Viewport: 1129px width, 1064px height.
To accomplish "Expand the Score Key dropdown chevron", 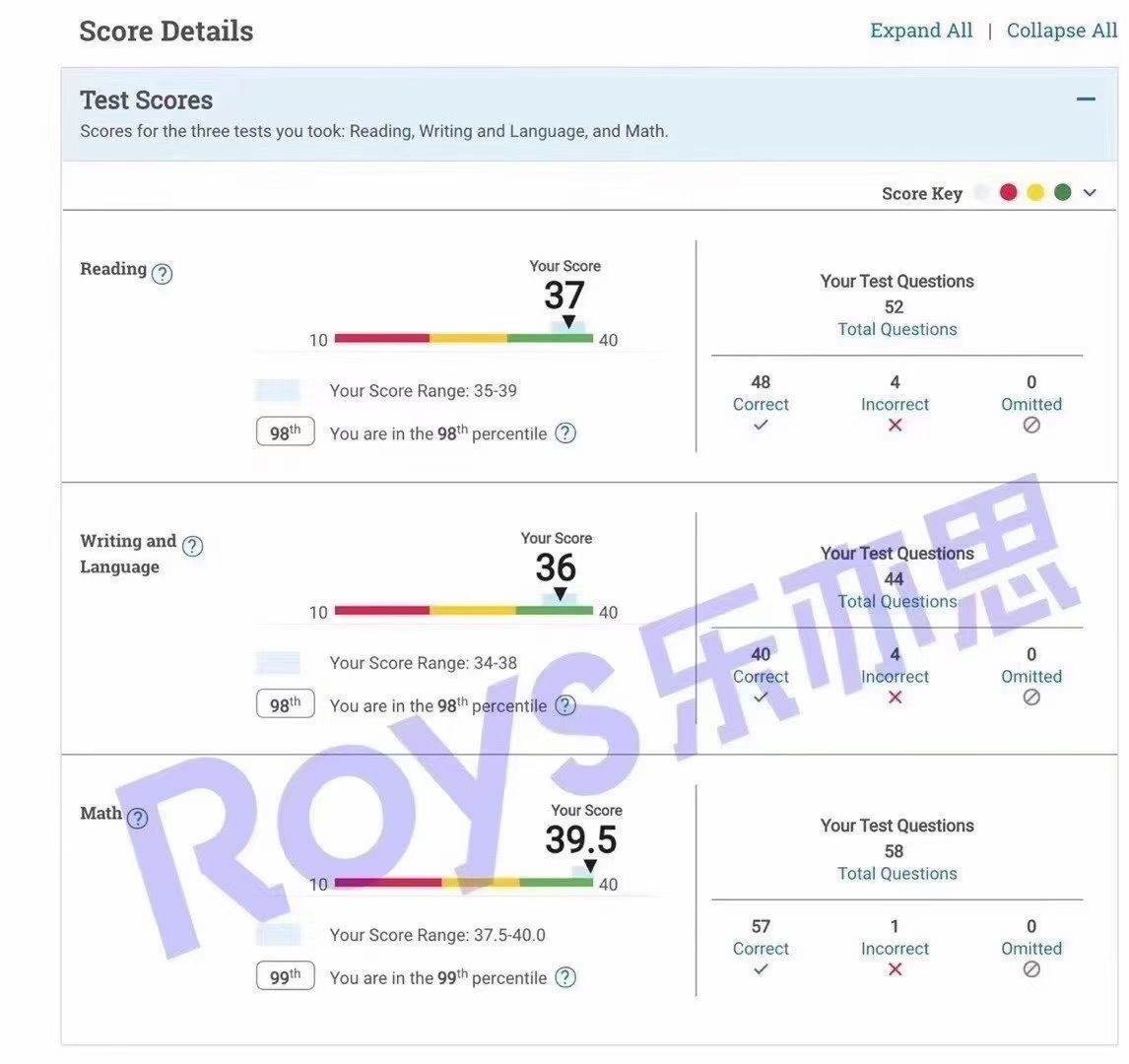I will pyautogui.click(x=1090, y=193).
